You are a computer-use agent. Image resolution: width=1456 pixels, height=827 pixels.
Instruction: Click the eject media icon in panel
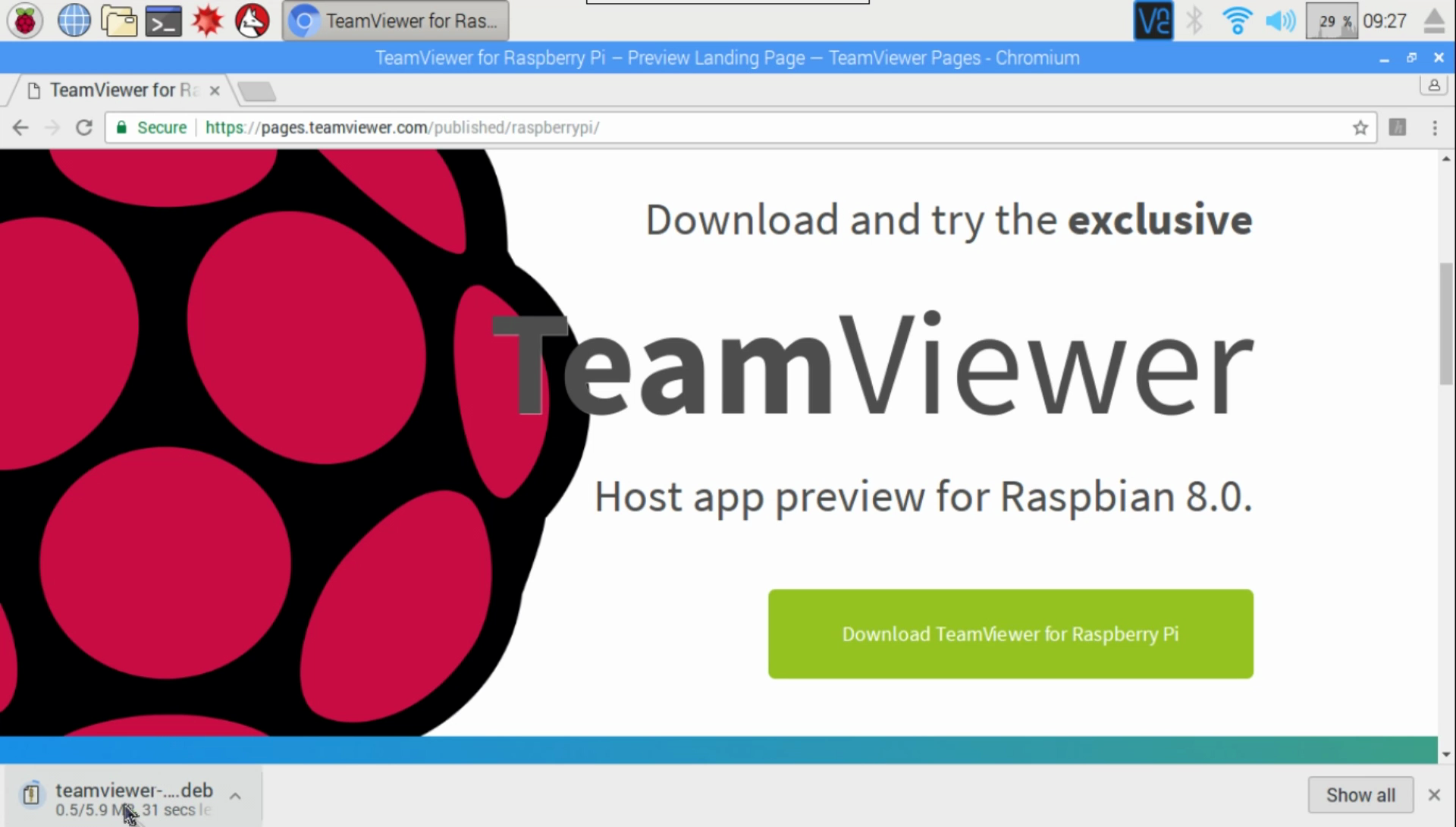tap(1434, 20)
